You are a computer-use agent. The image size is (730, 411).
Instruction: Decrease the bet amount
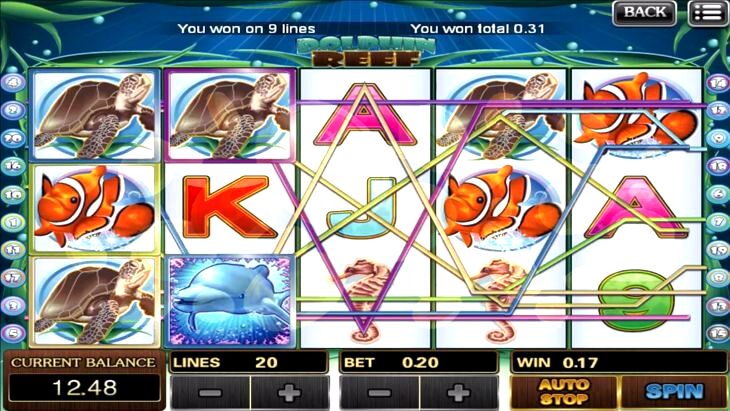coord(380,393)
